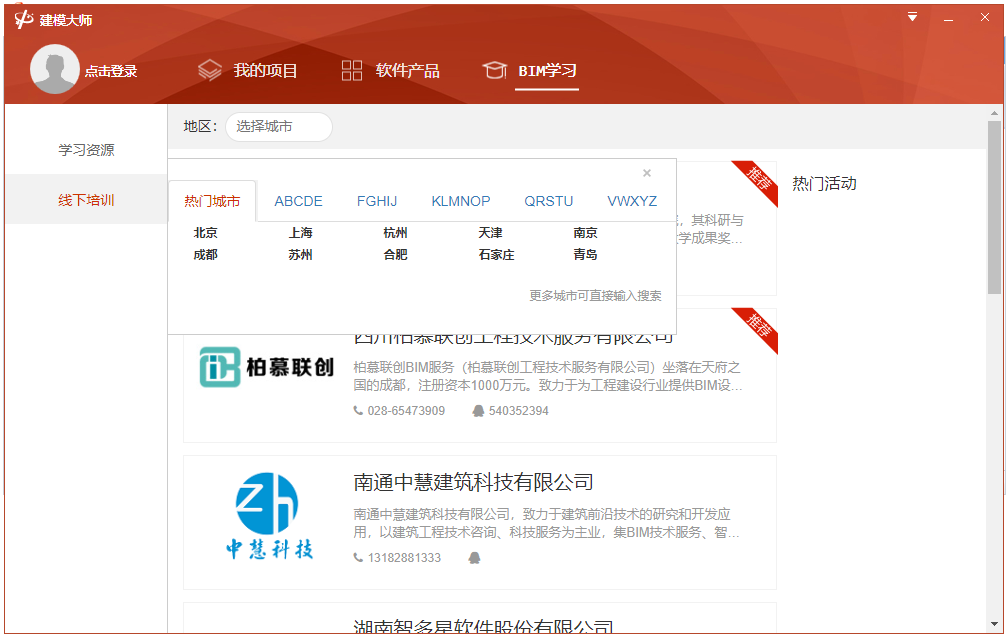Switch to the FGHIJ city tab
The height and width of the screenshot is (637, 1007).
[377, 201]
